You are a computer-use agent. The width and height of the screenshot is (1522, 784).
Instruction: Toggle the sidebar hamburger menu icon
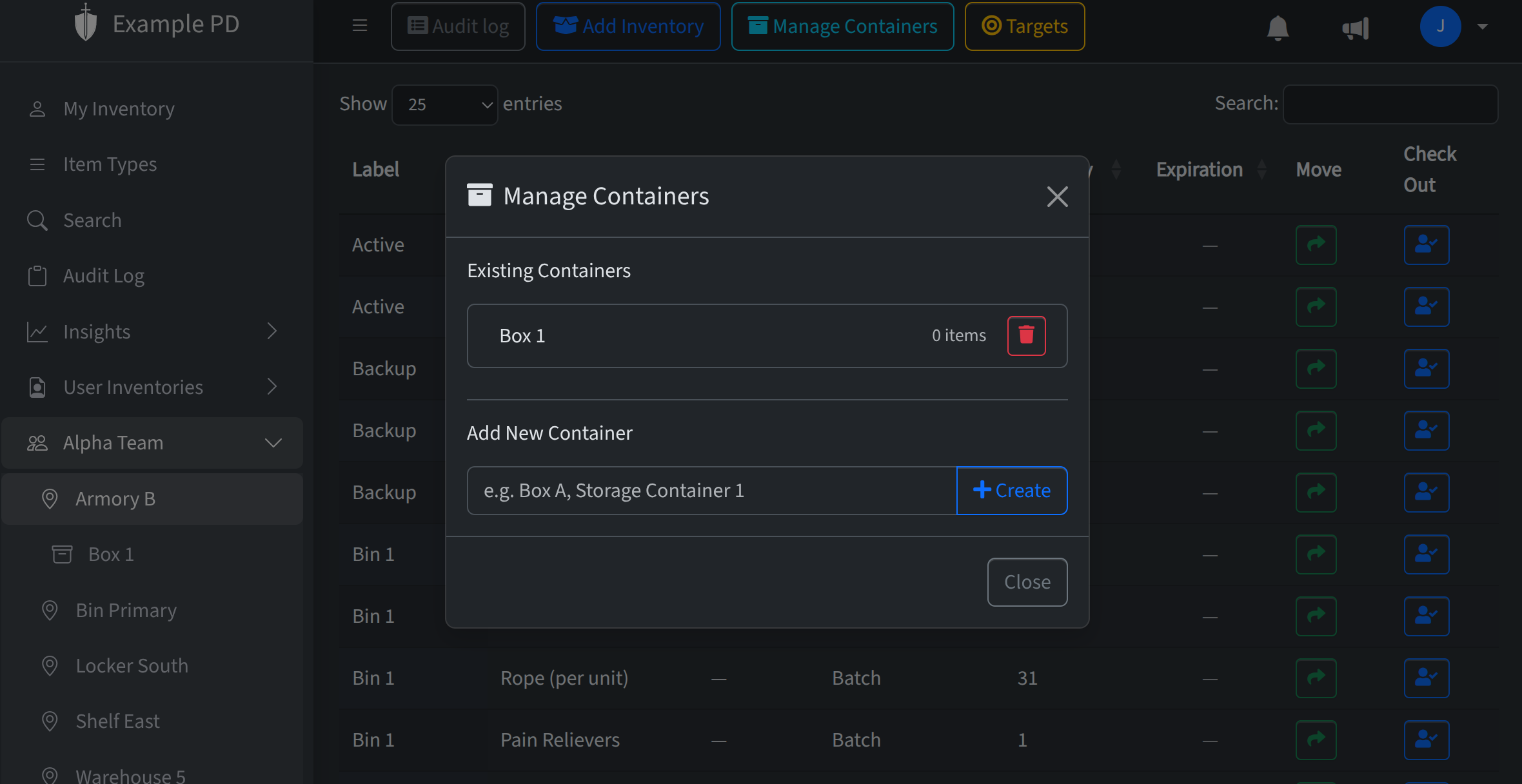point(359,26)
